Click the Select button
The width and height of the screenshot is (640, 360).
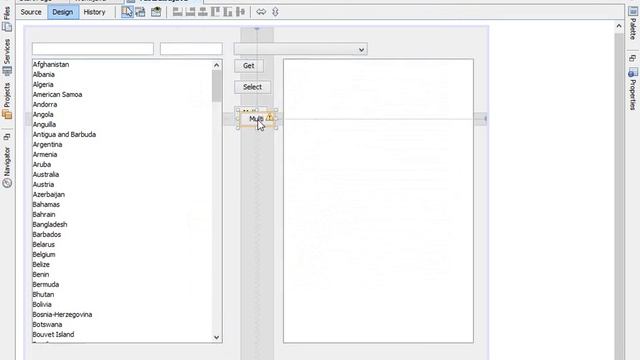[x=252, y=87]
